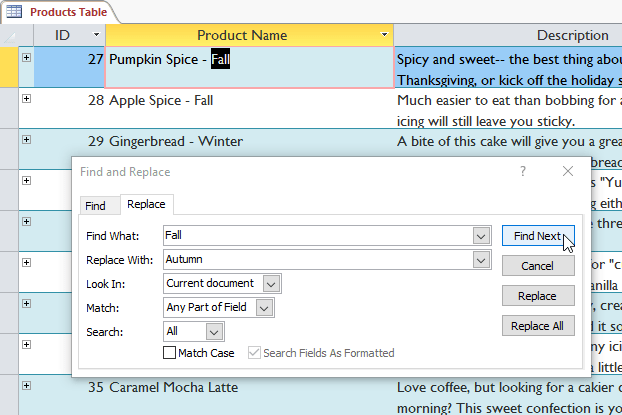Open Product Name column filter arrow
Viewport: 622px width, 415px height.
click(385, 36)
